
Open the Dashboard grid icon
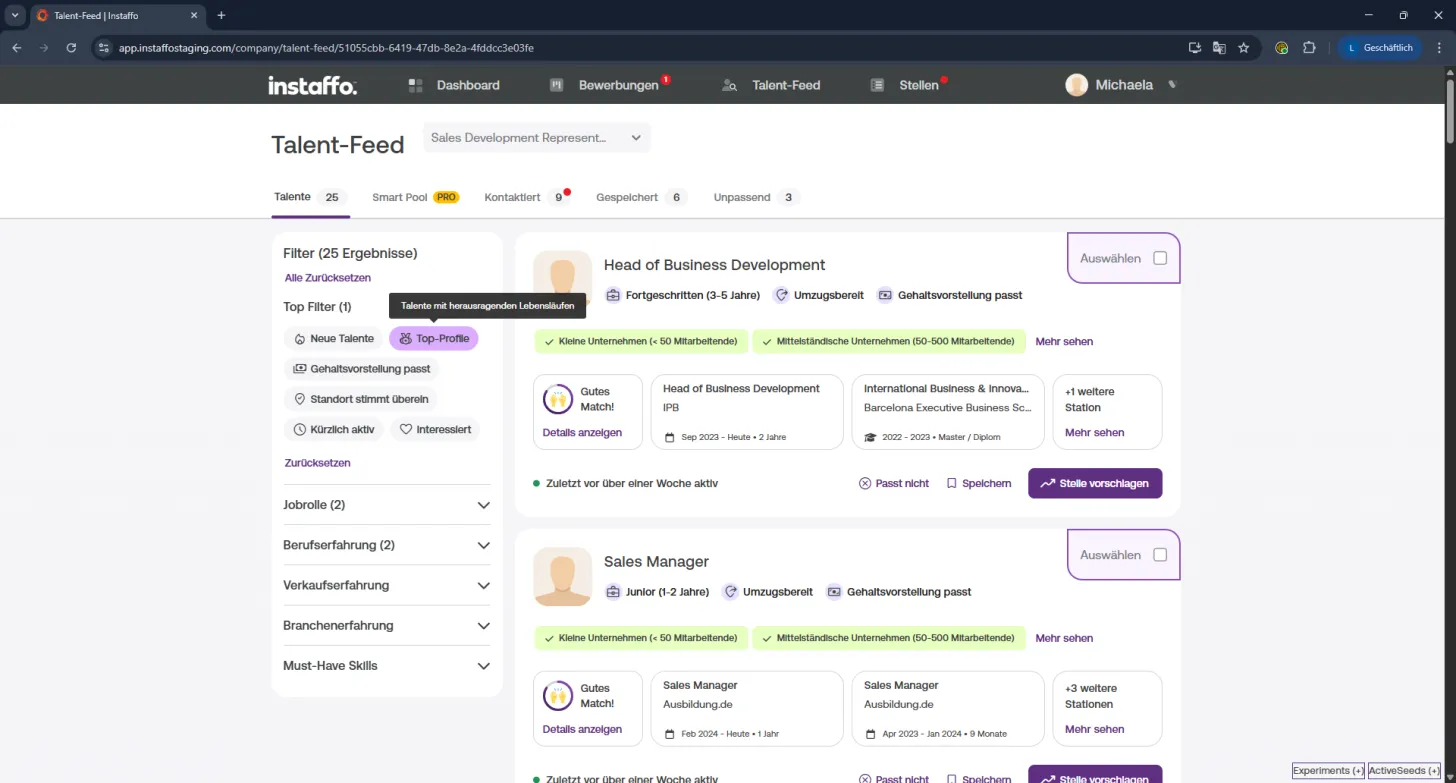pyautogui.click(x=416, y=85)
